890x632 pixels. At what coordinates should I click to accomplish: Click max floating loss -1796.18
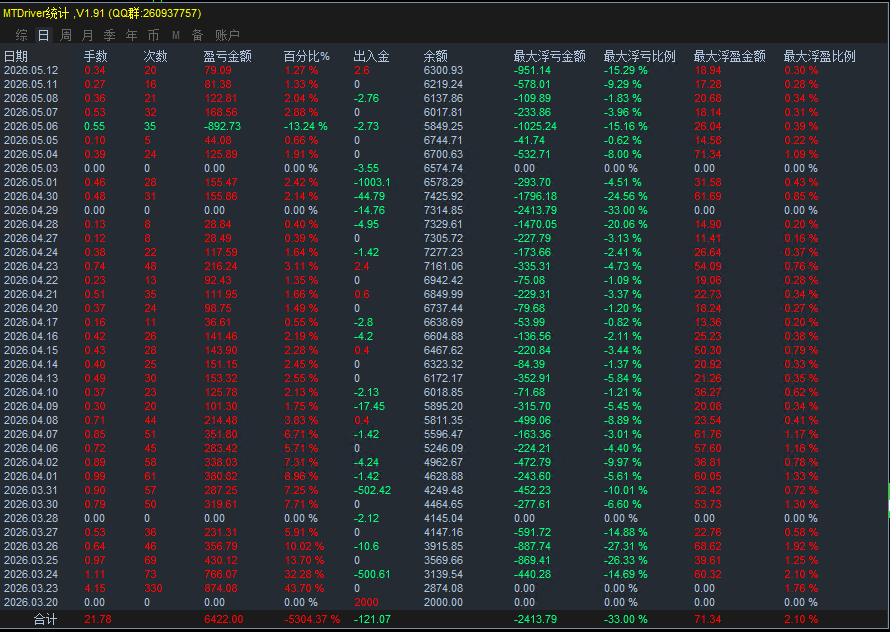click(535, 196)
